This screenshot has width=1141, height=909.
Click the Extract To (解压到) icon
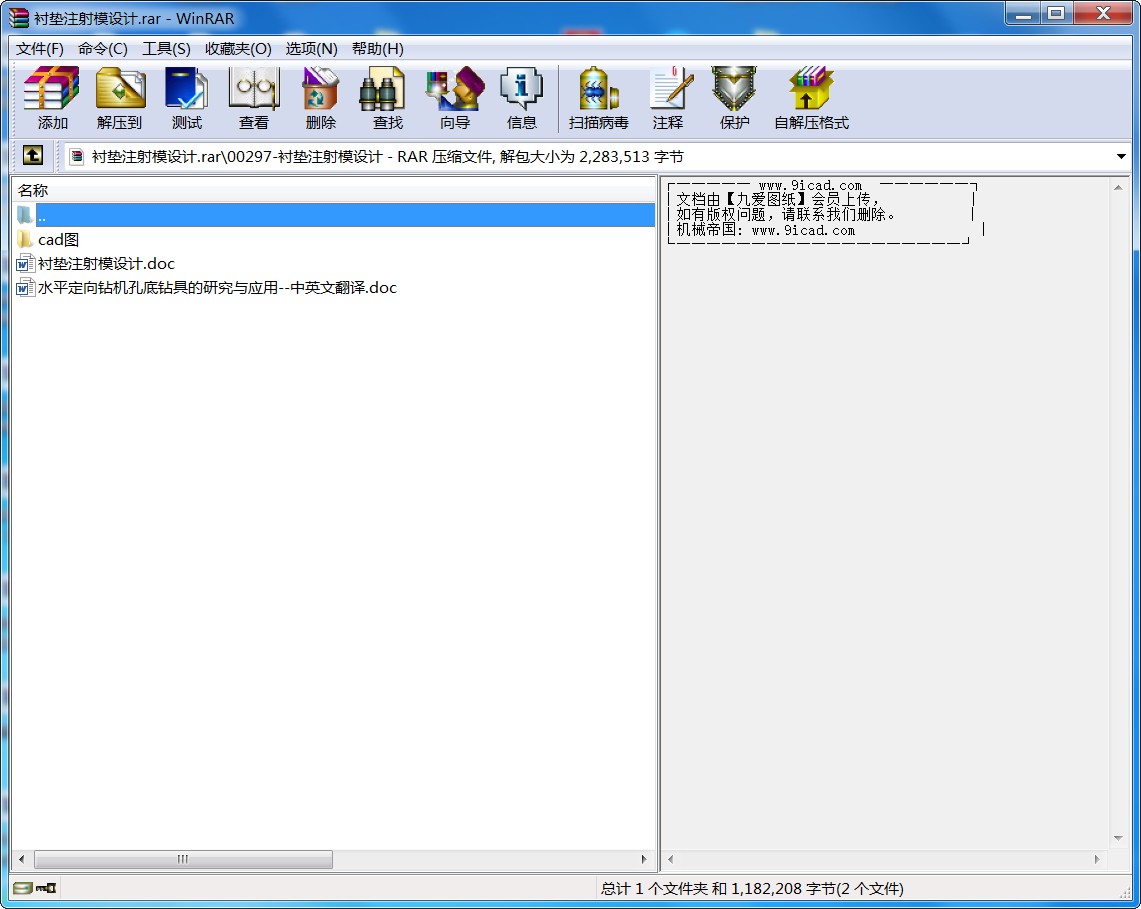point(119,98)
